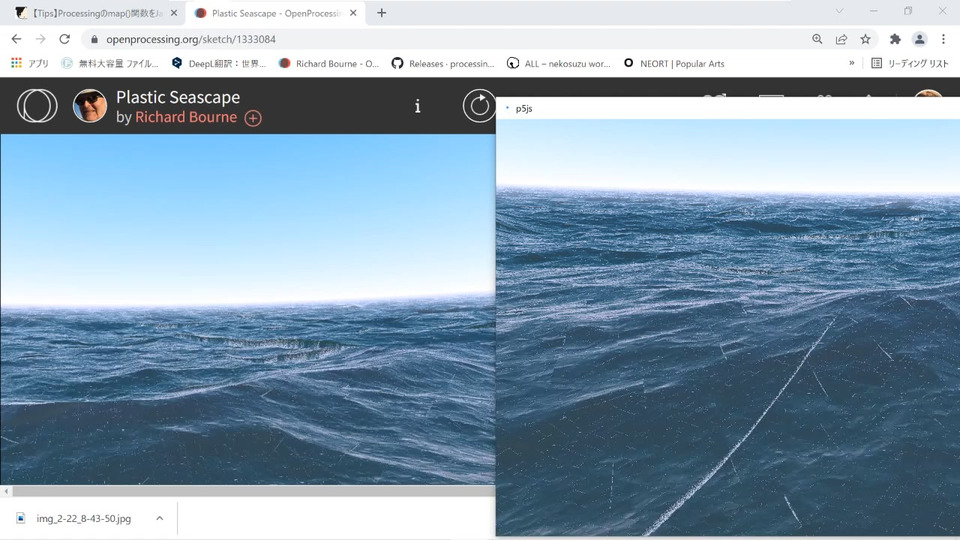Reload the current browser page
The height and width of the screenshot is (540, 960).
[64, 39]
